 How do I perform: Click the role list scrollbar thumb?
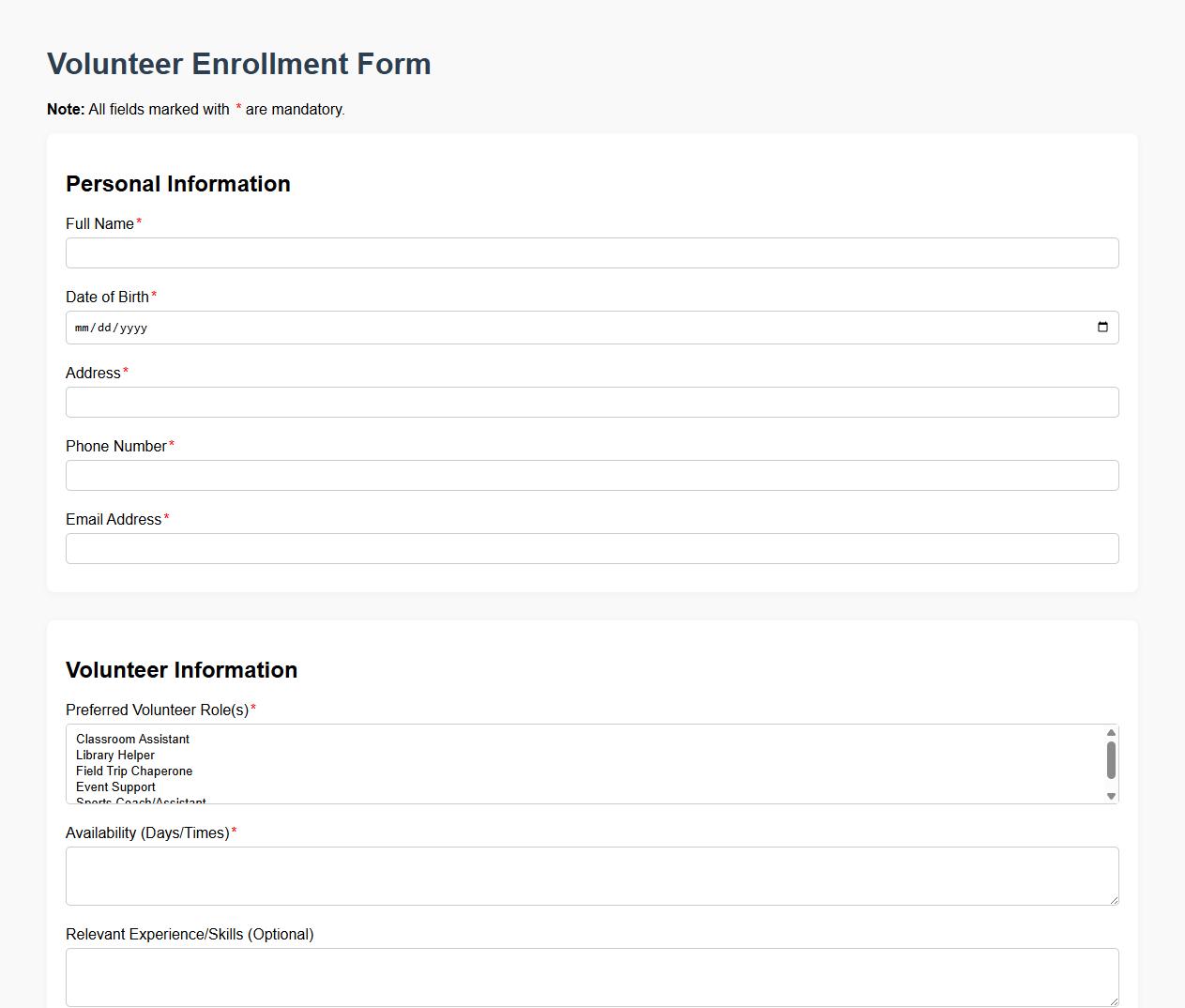click(x=1109, y=760)
